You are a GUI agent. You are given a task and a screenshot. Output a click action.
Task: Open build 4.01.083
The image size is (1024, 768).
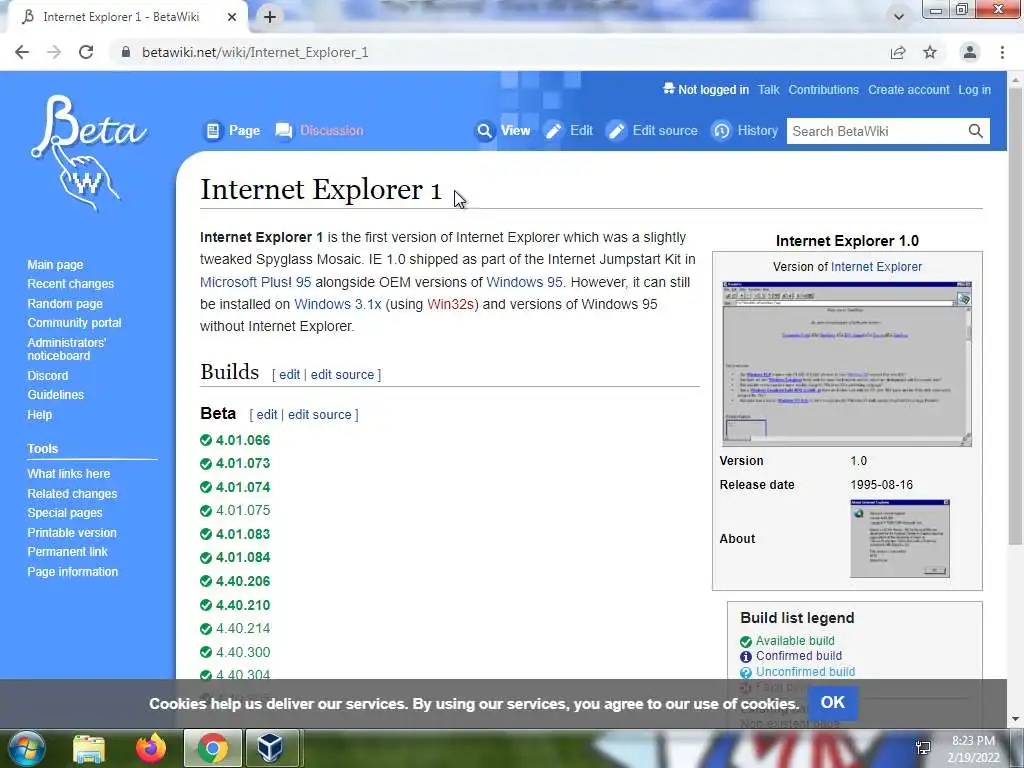(x=243, y=534)
